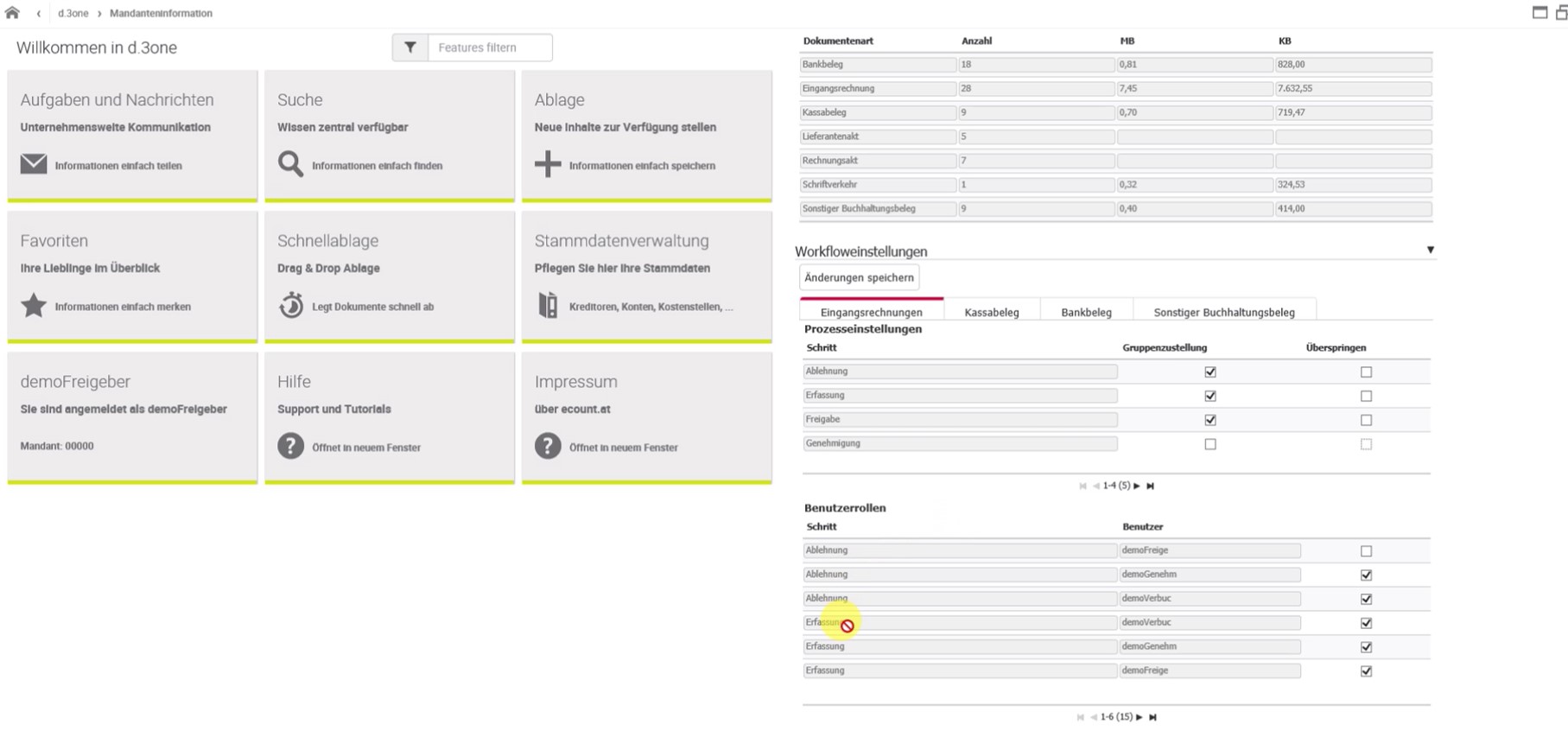Image resolution: width=1568 pixels, height=737 pixels.
Task: Click the Anzahl column header
Action: click(976, 41)
